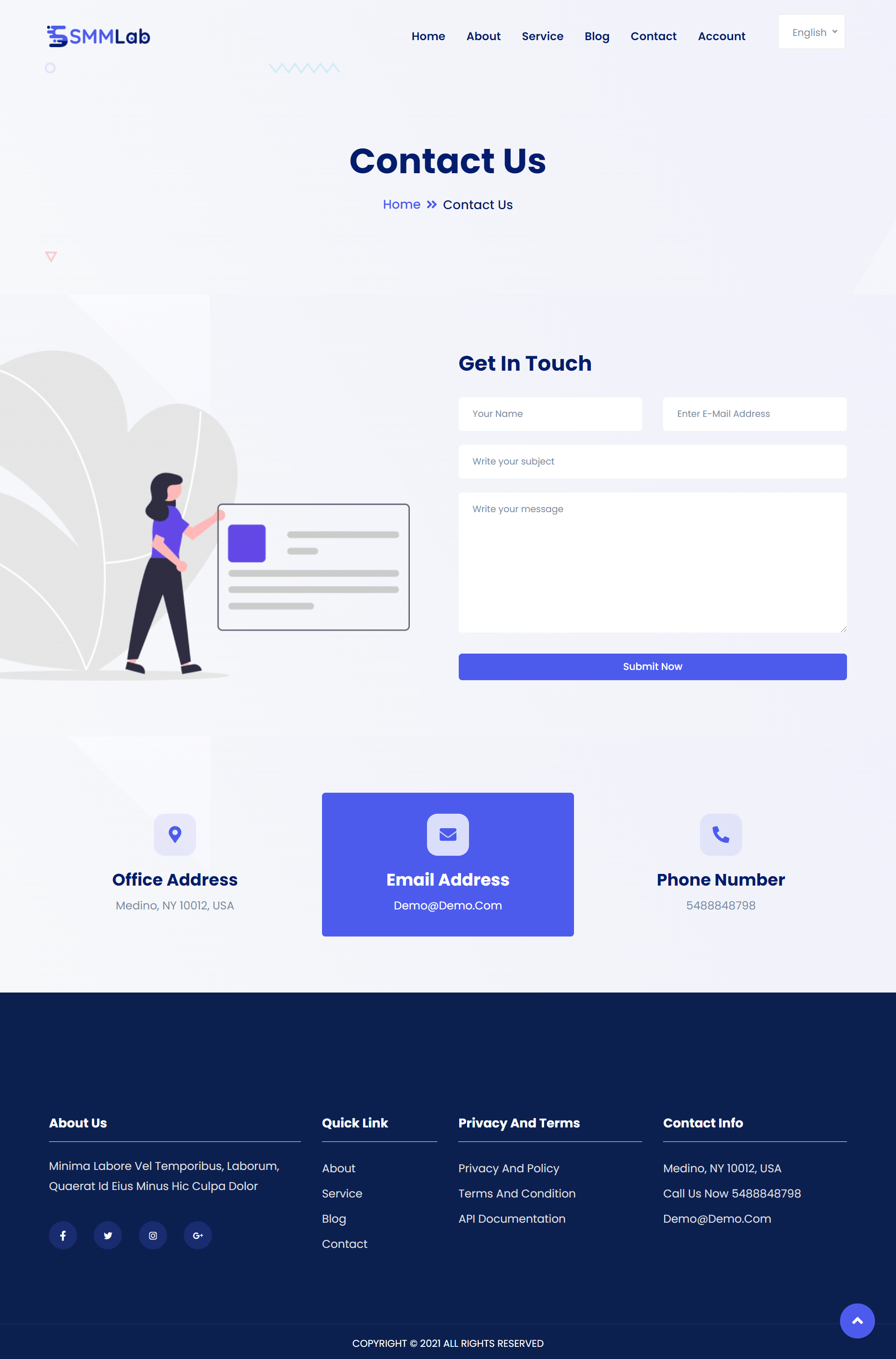Click the email envelope icon

pos(447,834)
